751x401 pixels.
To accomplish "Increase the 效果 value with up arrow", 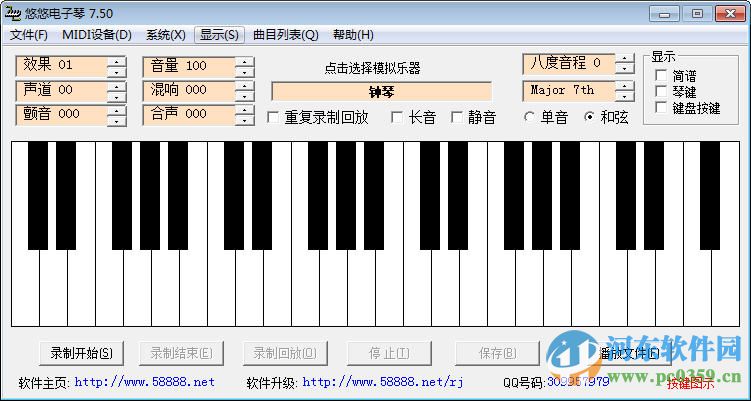I will coord(117,61).
